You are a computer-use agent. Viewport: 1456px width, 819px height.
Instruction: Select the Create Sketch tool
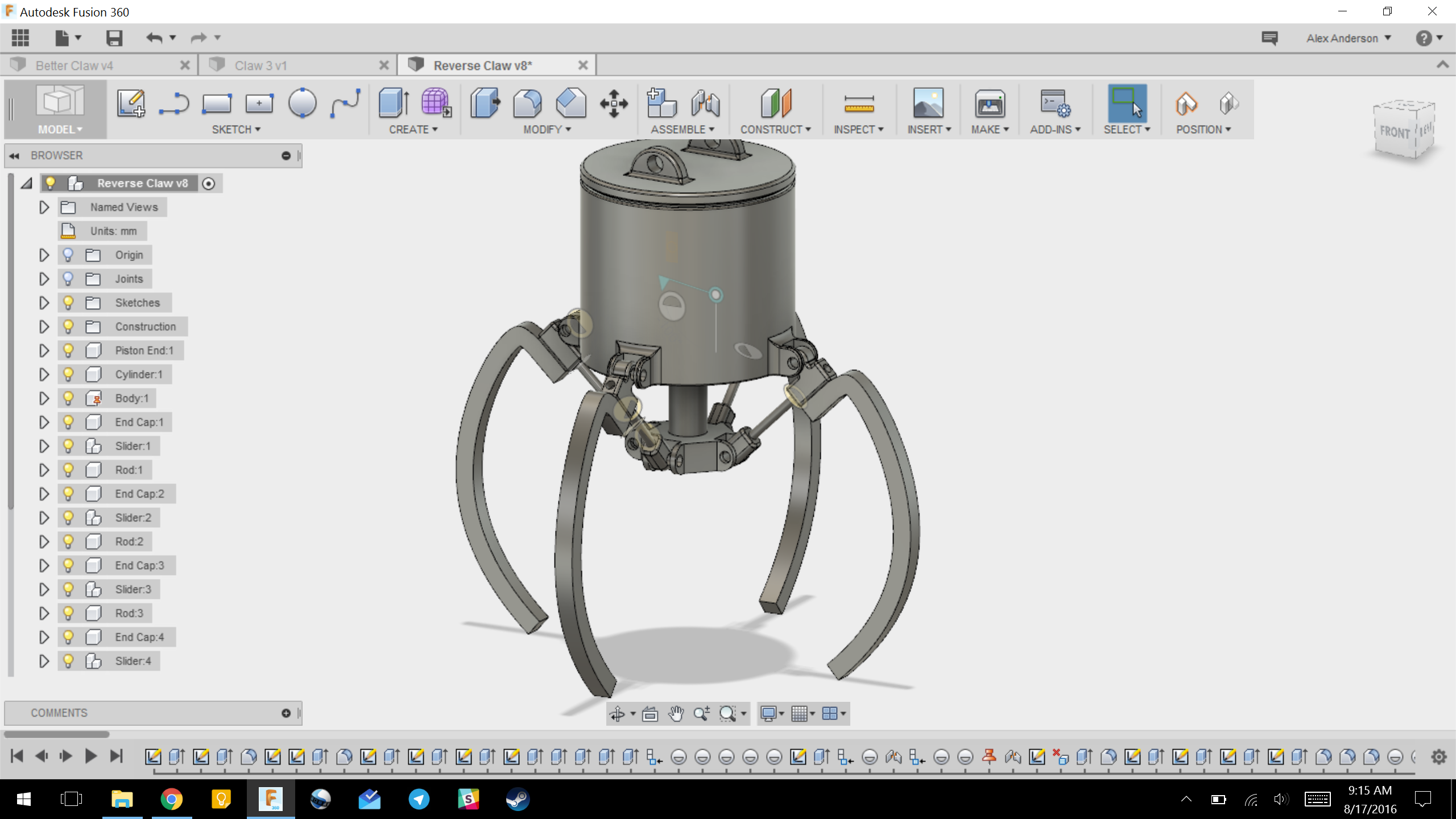(x=131, y=103)
